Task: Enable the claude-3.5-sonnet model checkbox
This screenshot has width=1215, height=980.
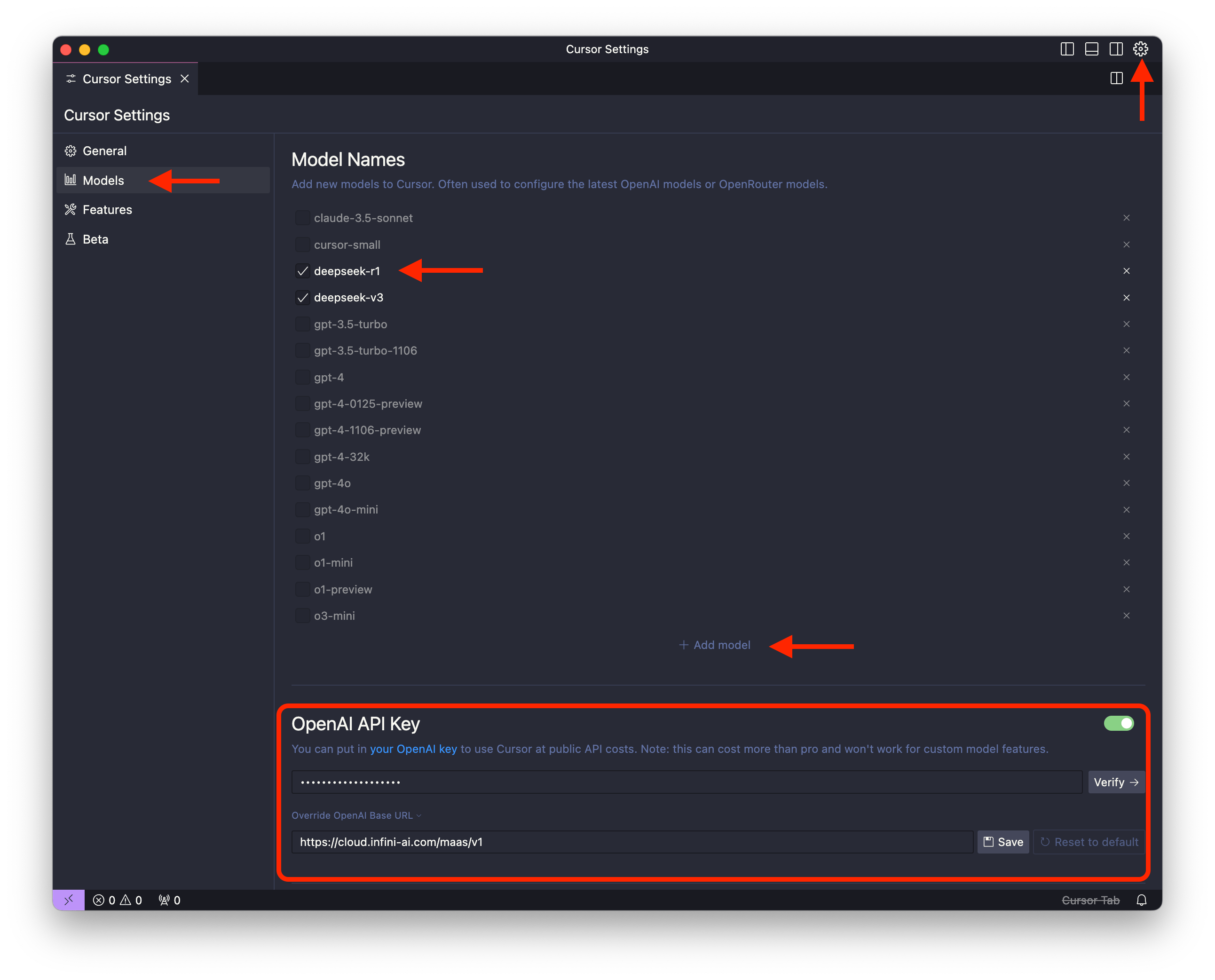Action: coord(302,218)
